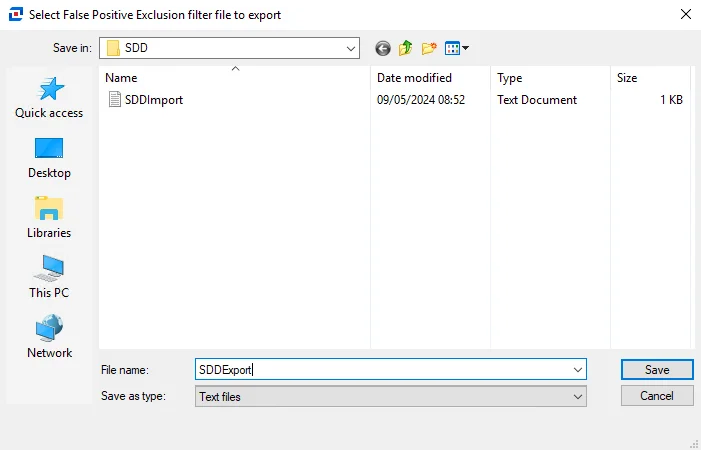Click the Text Document type cell

[537, 100]
